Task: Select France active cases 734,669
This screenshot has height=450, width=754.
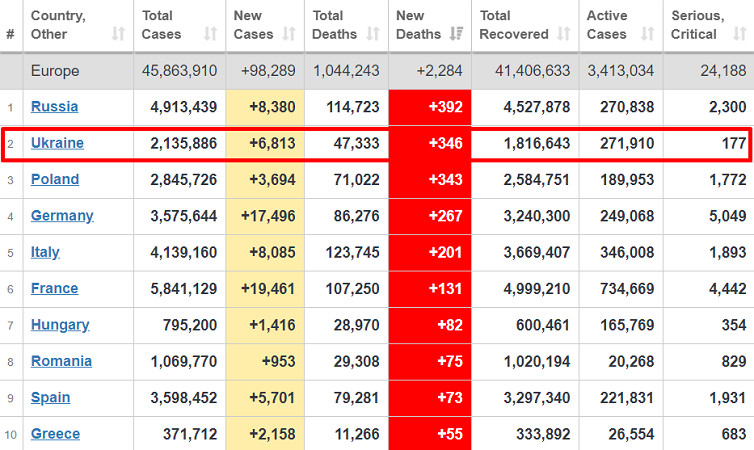Action: coord(627,288)
